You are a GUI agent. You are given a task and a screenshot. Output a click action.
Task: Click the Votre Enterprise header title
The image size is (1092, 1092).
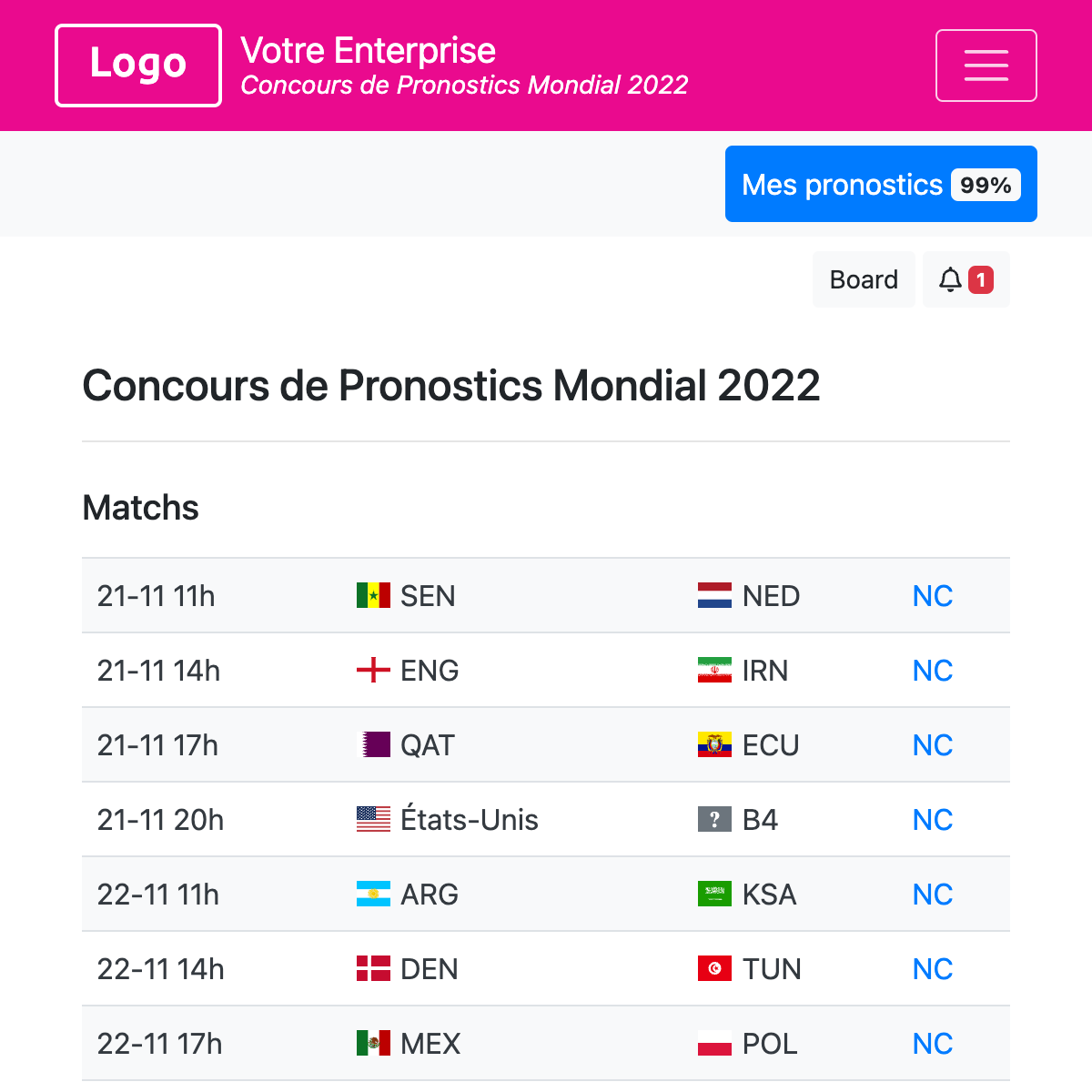[x=368, y=50]
